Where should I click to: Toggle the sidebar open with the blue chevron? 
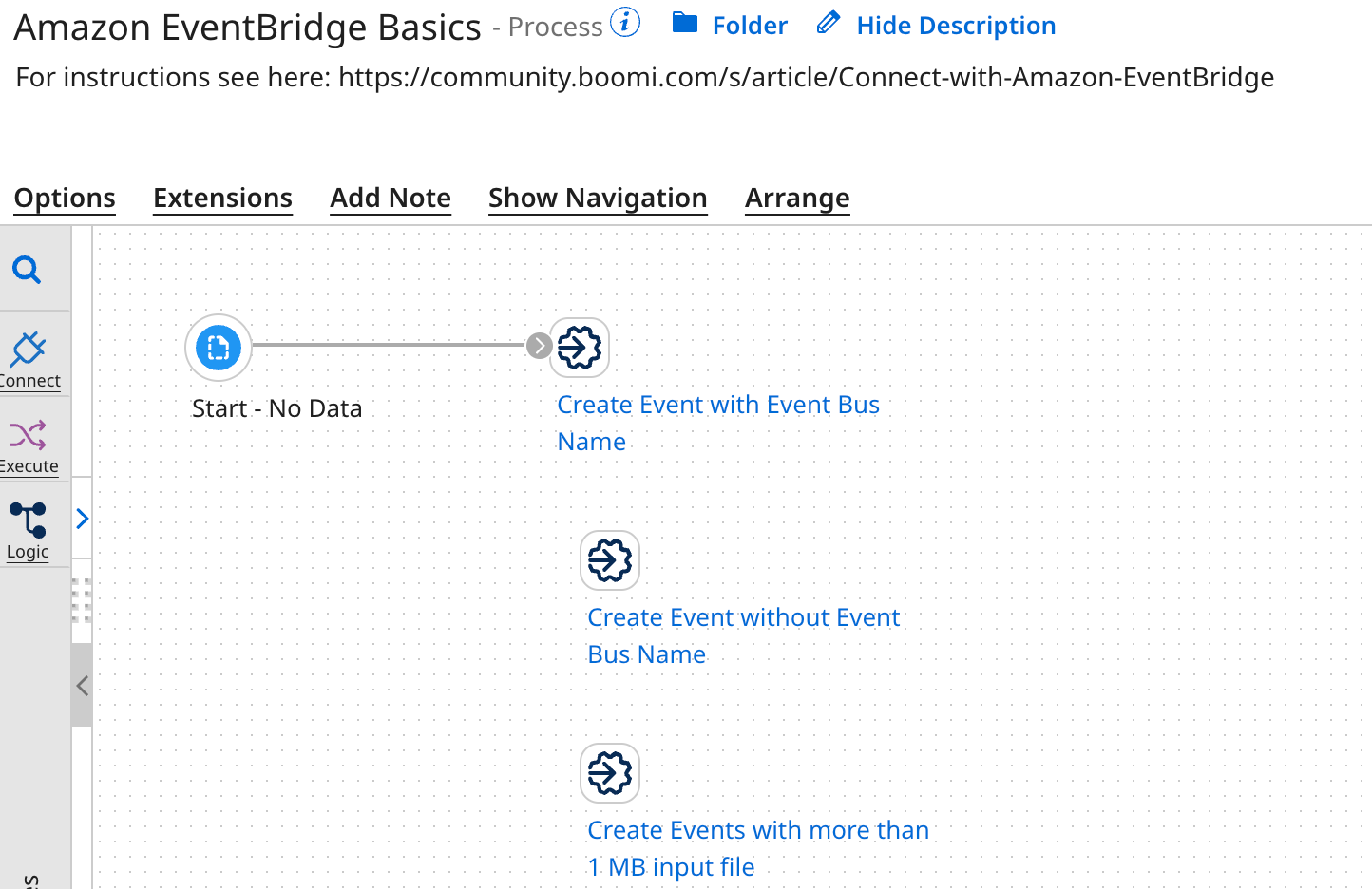82,519
